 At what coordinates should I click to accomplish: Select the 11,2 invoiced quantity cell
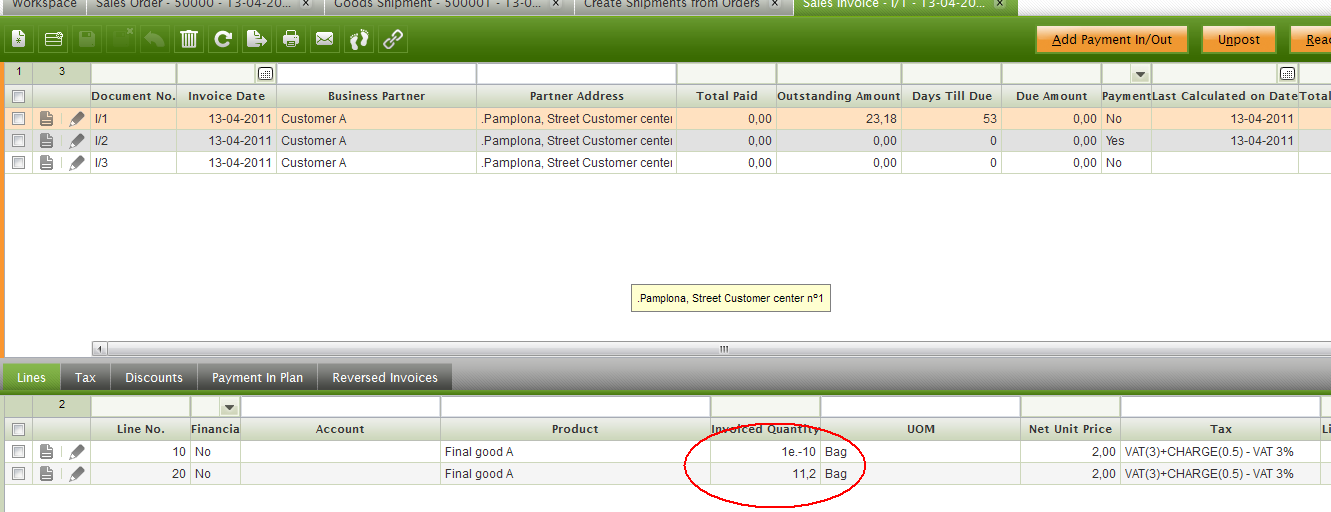[765, 474]
